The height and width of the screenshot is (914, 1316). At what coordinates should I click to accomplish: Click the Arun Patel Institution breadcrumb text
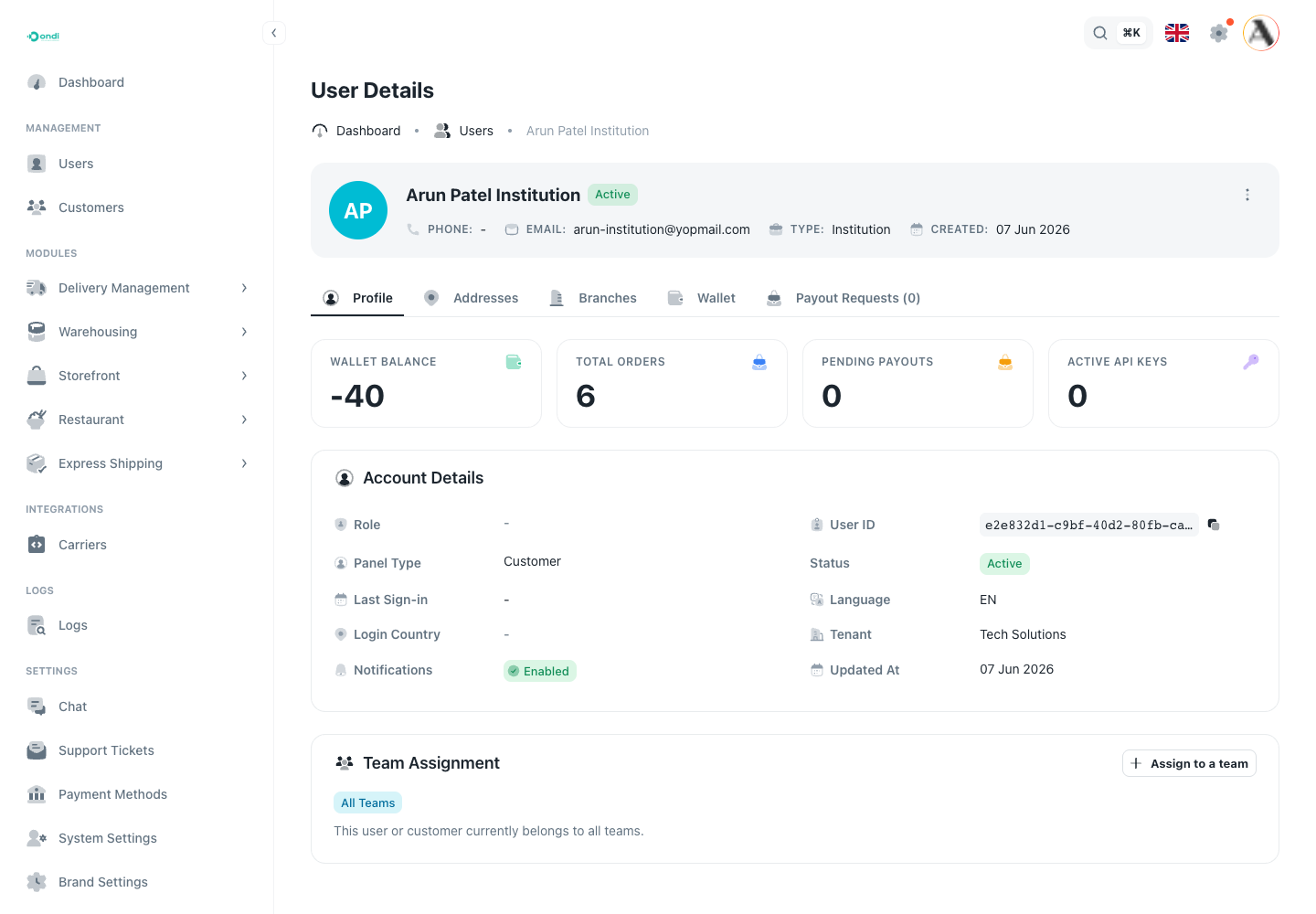click(588, 131)
